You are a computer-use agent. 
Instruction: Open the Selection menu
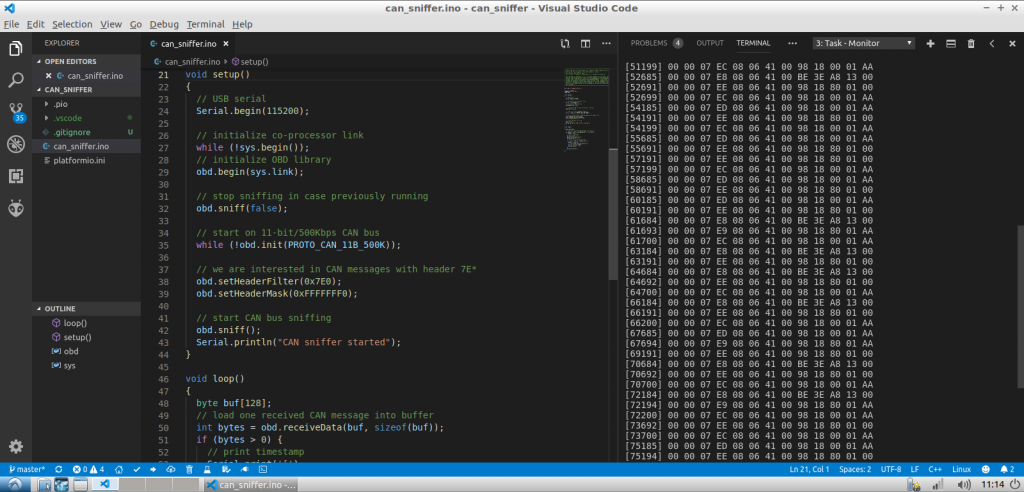pyautogui.click(x=72, y=24)
